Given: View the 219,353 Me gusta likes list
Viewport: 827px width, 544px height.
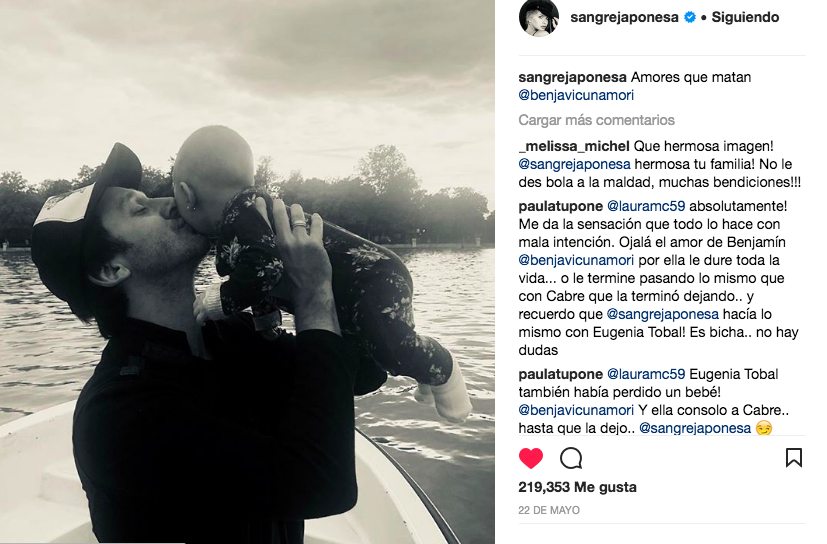Looking at the screenshot, I should pos(578,487).
